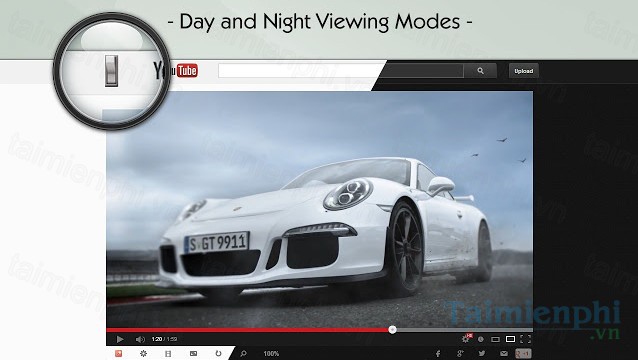Viewport: 638px width, 360px height.
Task: Enter fullscreen mode
Action: point(526,339)
